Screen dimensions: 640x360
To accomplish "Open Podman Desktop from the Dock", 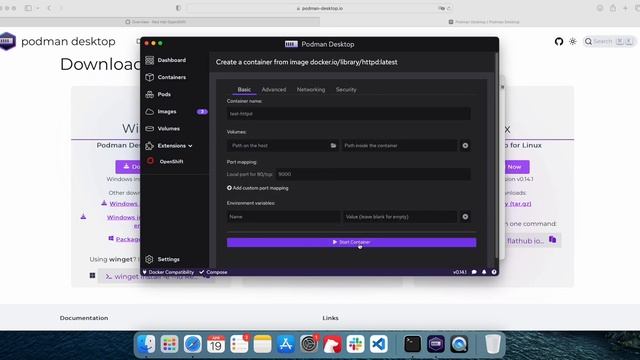I will point(436,344).
